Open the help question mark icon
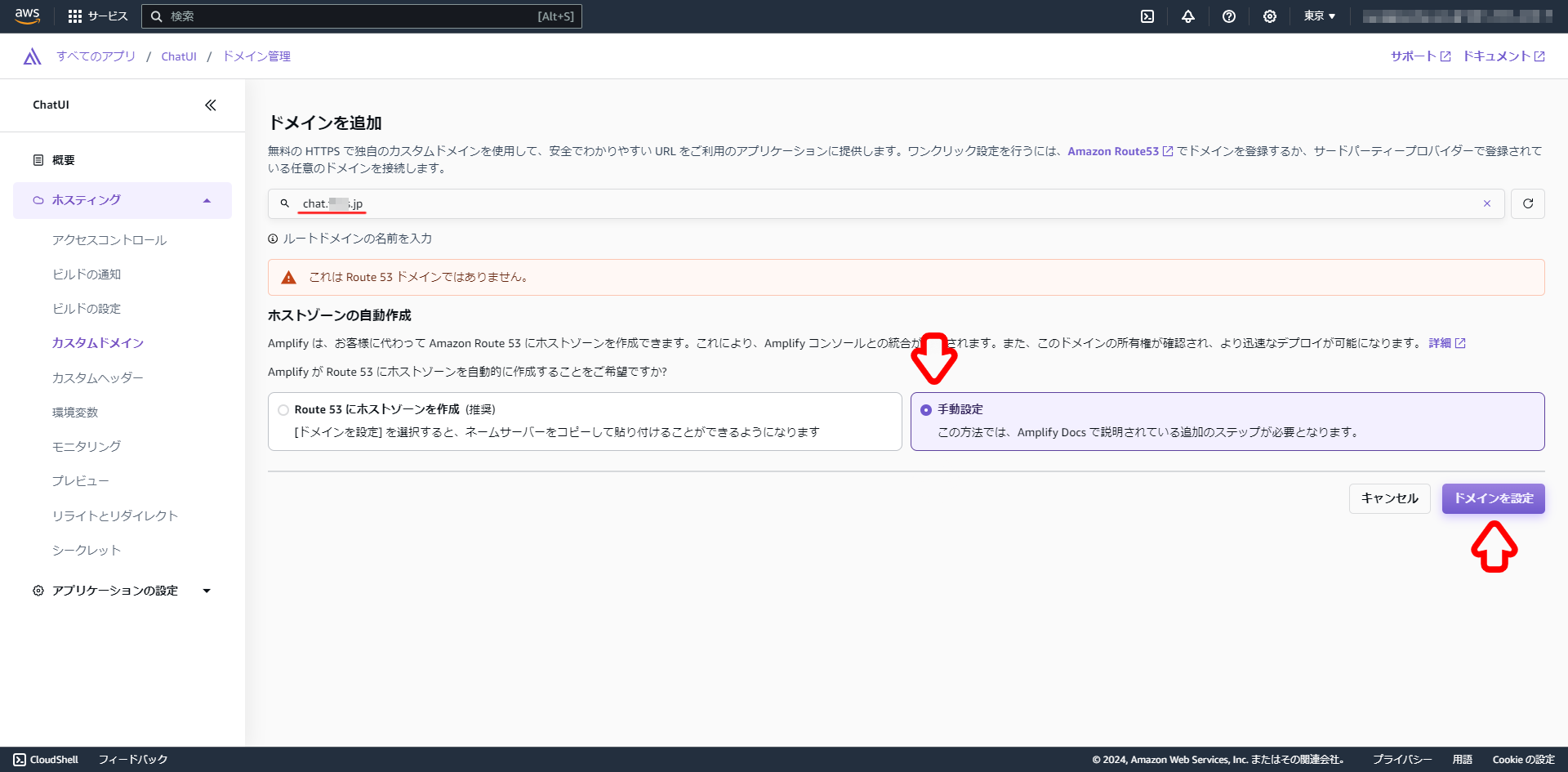 (x=1229, y=16)
